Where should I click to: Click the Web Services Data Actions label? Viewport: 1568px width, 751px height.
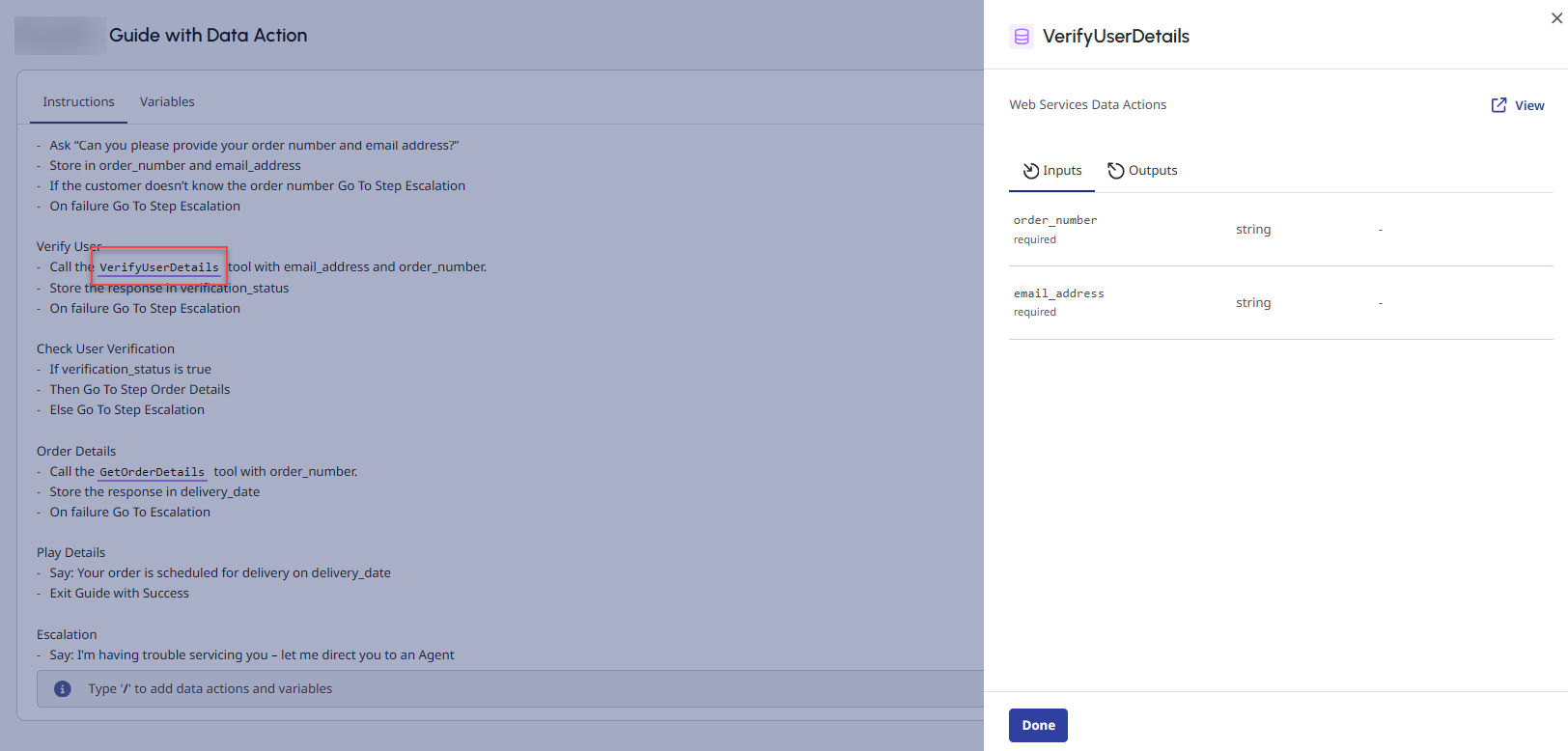pyautogui.click(x=1088, y=105)
